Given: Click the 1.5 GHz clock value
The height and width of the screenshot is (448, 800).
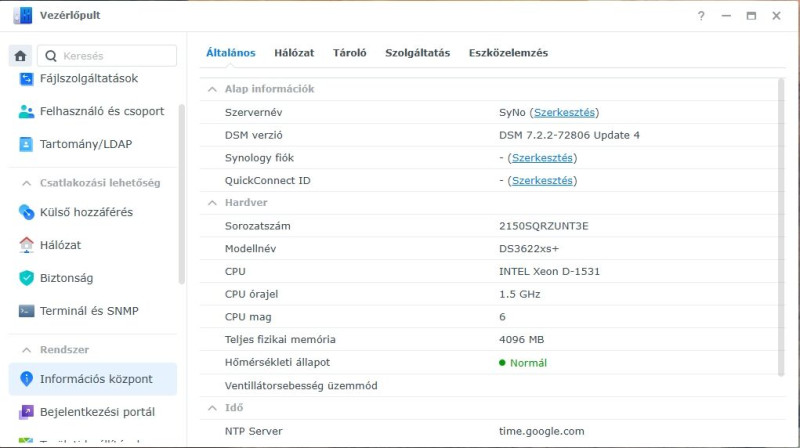Looking at the screenshot, I should coord(519,294).
